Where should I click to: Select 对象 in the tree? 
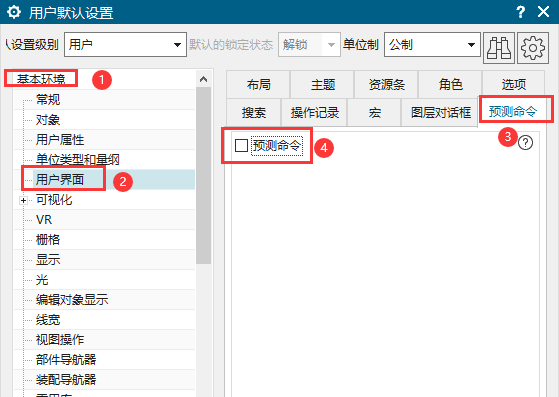(48, 119)
